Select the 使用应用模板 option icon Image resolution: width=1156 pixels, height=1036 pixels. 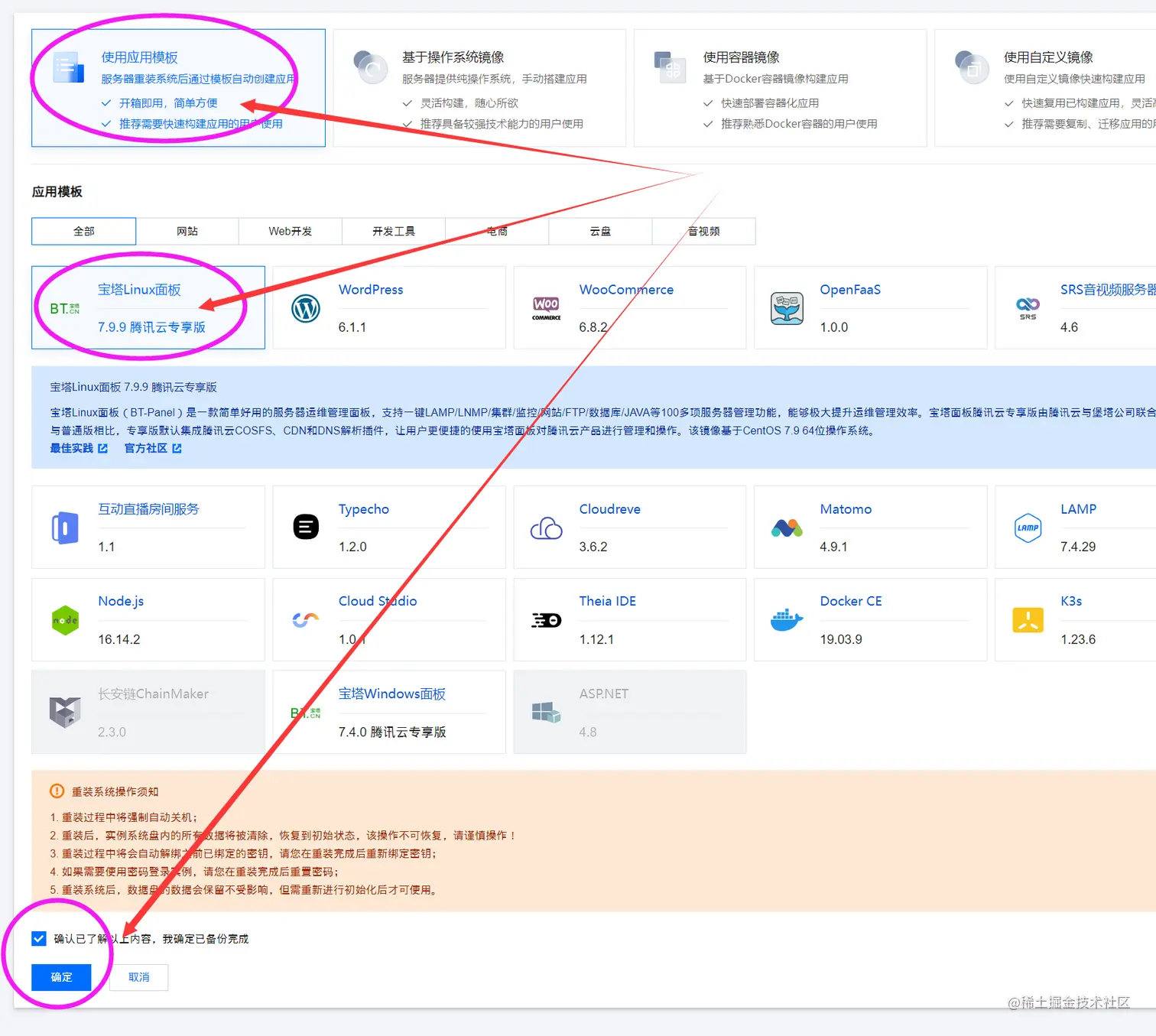(x=68, y=67)
